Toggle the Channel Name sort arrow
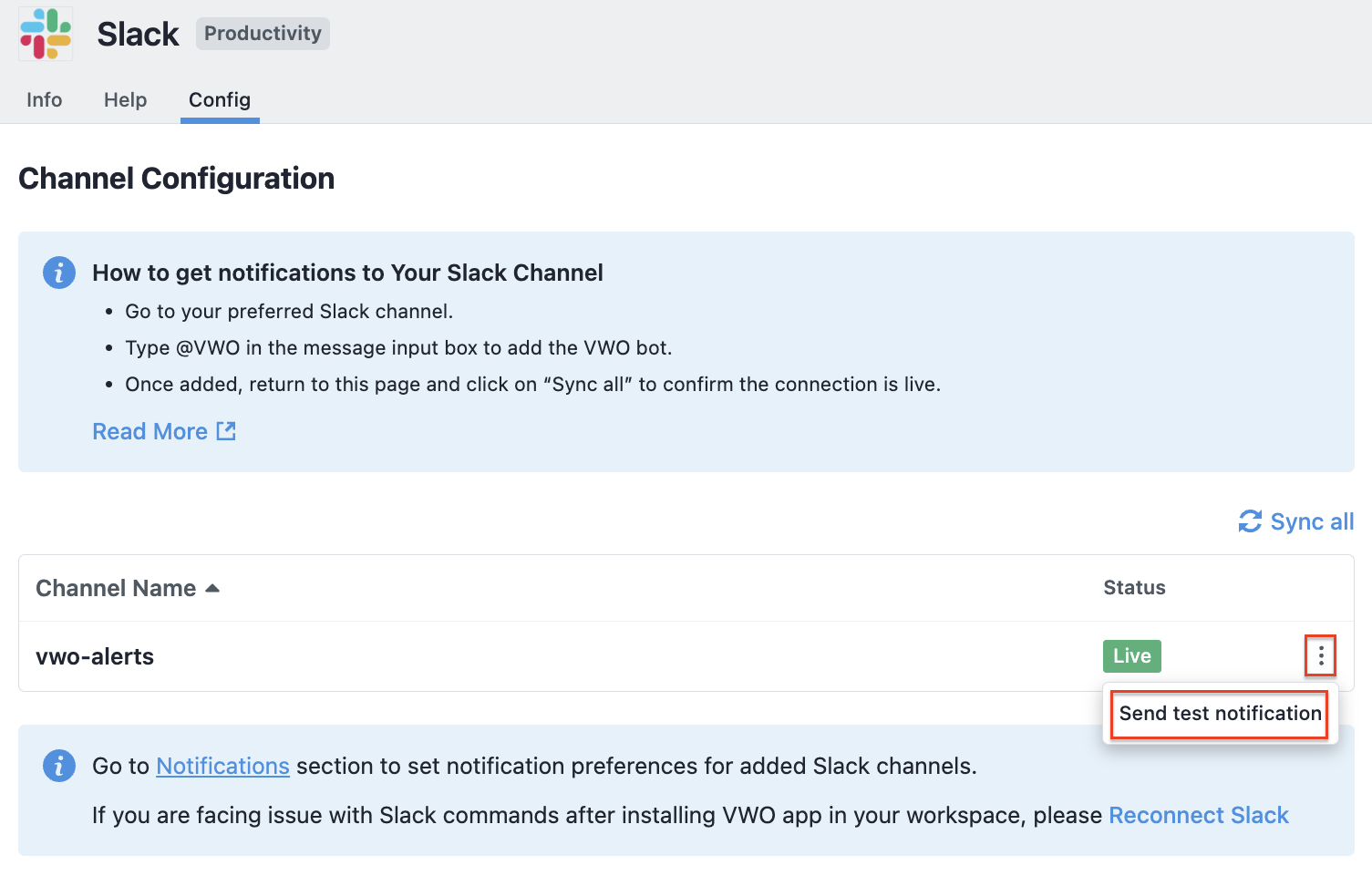The width and height of the screenshot is (1372, 876). (x=212, y=588)
